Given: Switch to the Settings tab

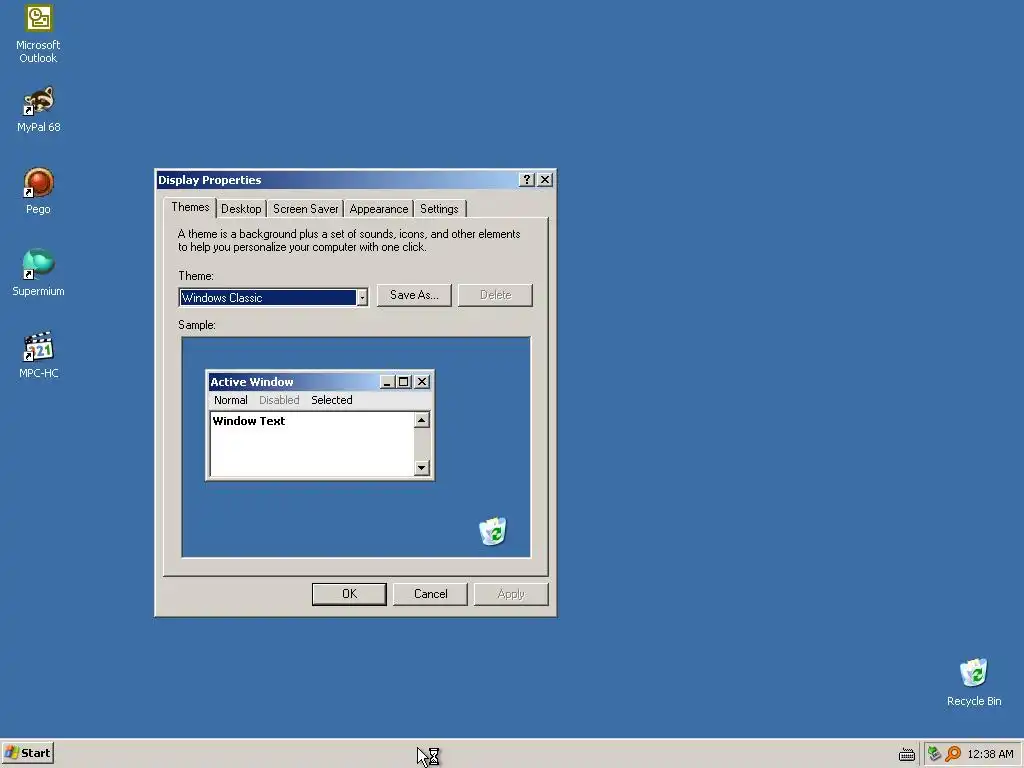Looking at the screenshot, I should 439,209.
